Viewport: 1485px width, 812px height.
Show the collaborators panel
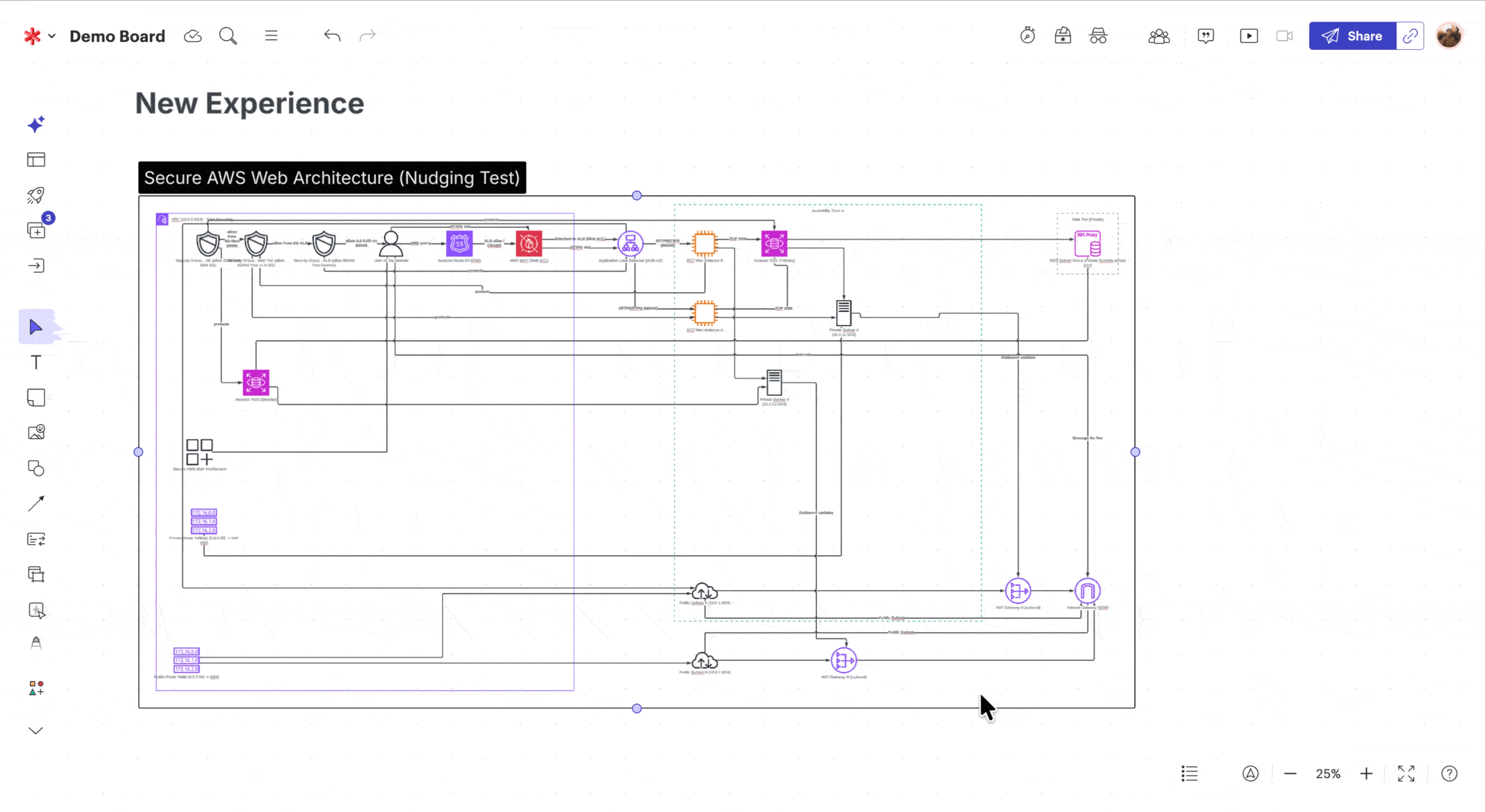1159,36
